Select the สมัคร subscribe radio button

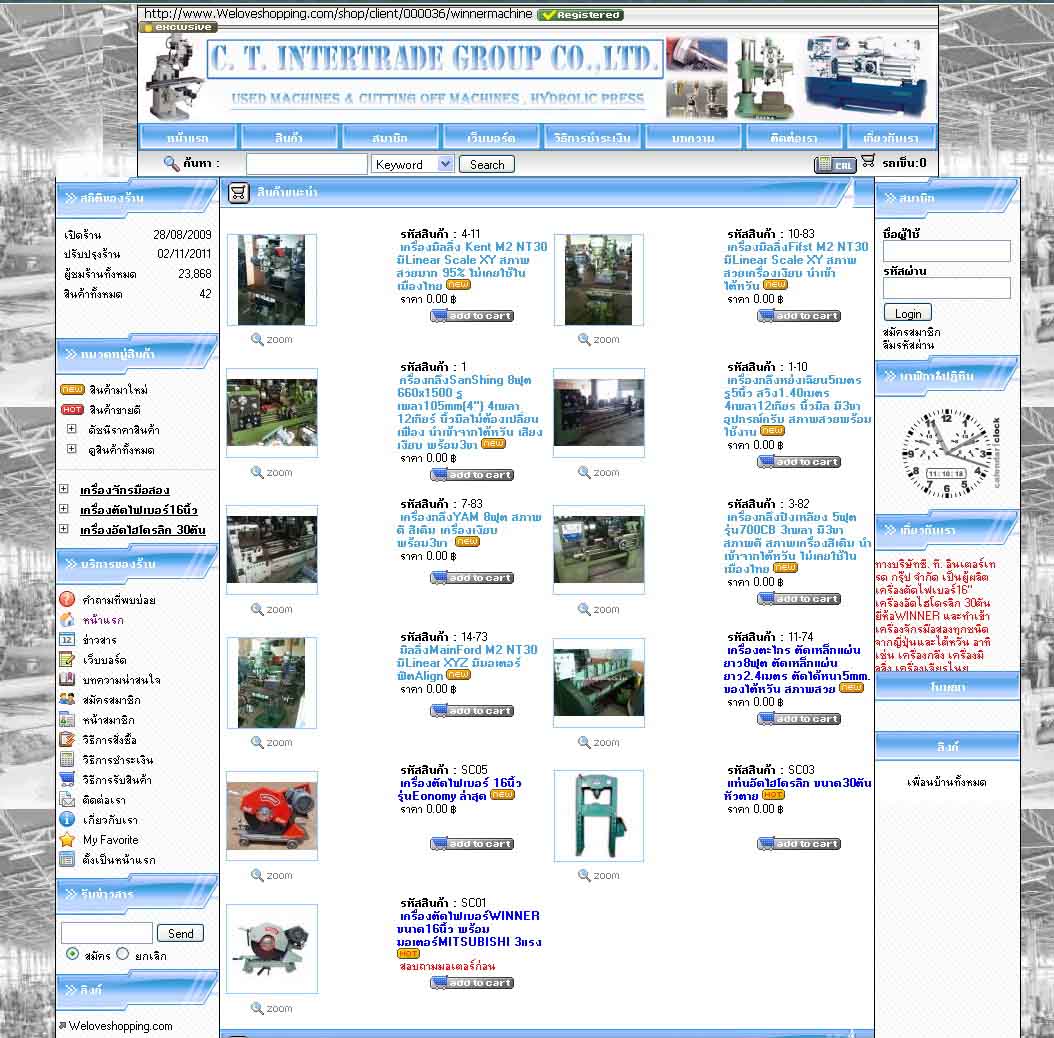click(x=72, y=955)
